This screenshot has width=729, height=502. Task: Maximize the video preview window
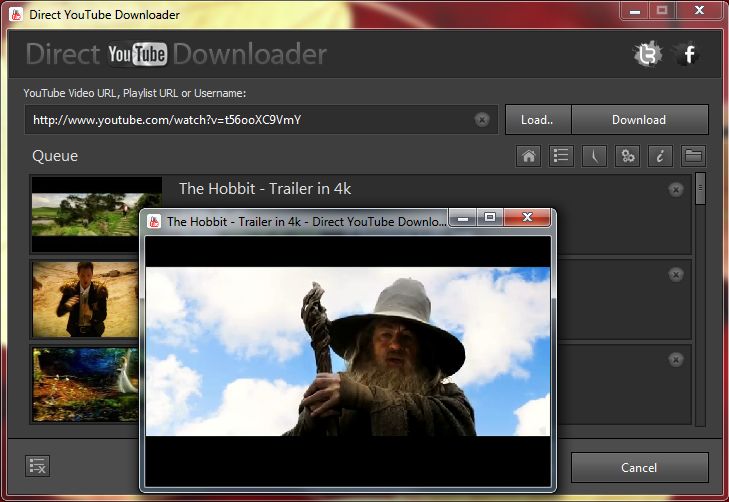tap(490, 218)
